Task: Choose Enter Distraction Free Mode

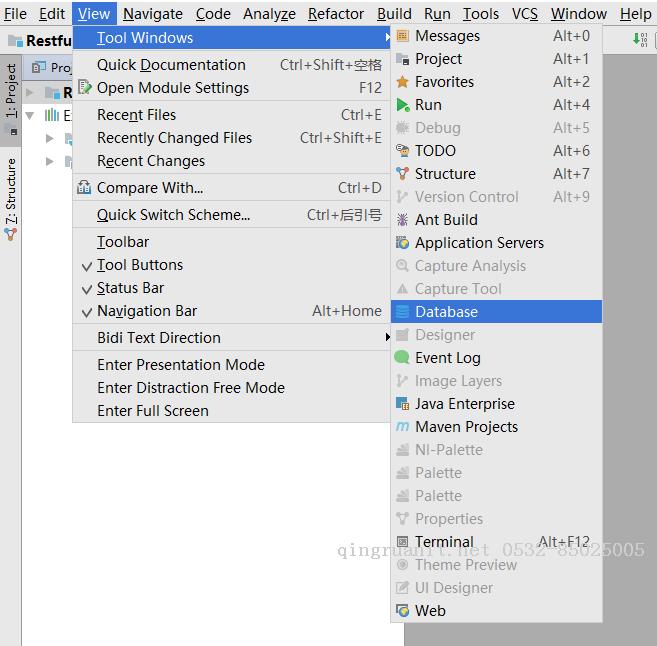Action: pyautogui.click(x=231, y=388)
